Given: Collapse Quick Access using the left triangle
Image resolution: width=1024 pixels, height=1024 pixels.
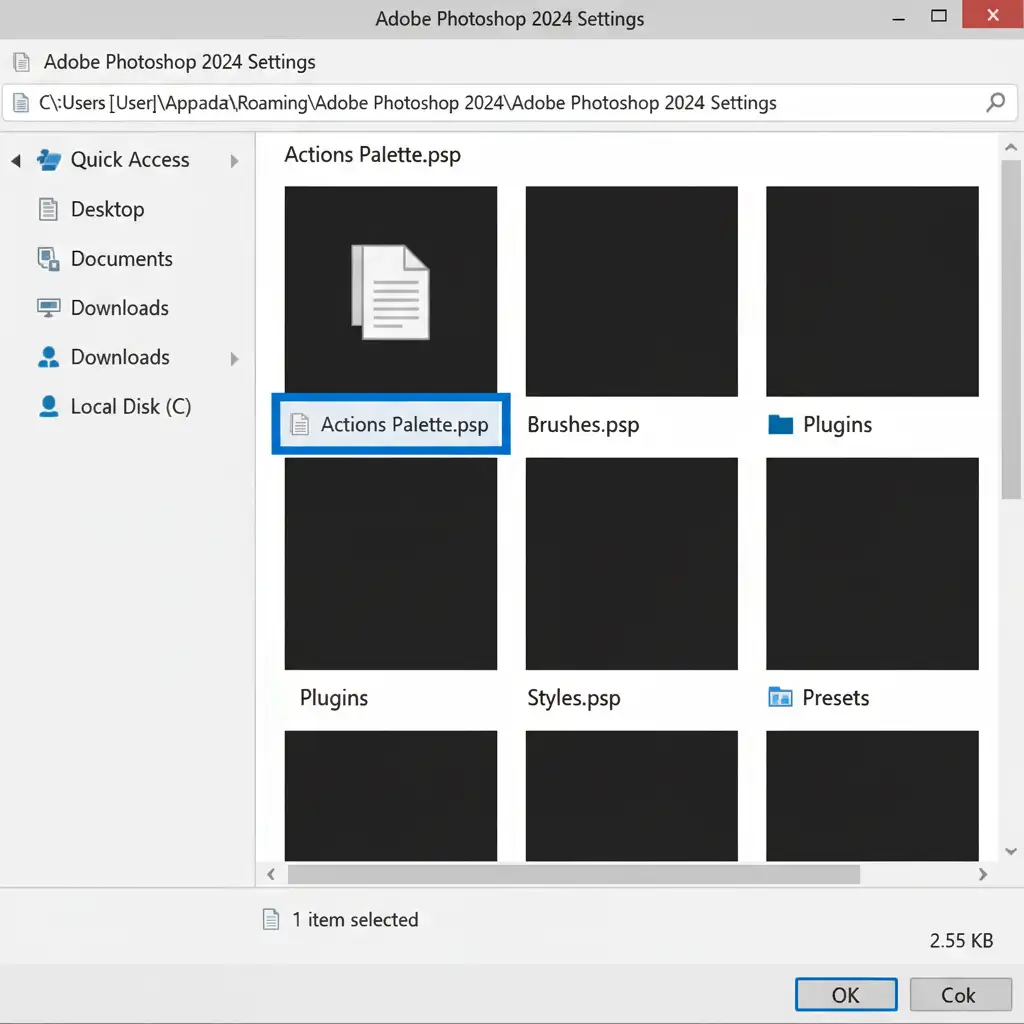Looking at the screenshot, I should click(16, 160).
